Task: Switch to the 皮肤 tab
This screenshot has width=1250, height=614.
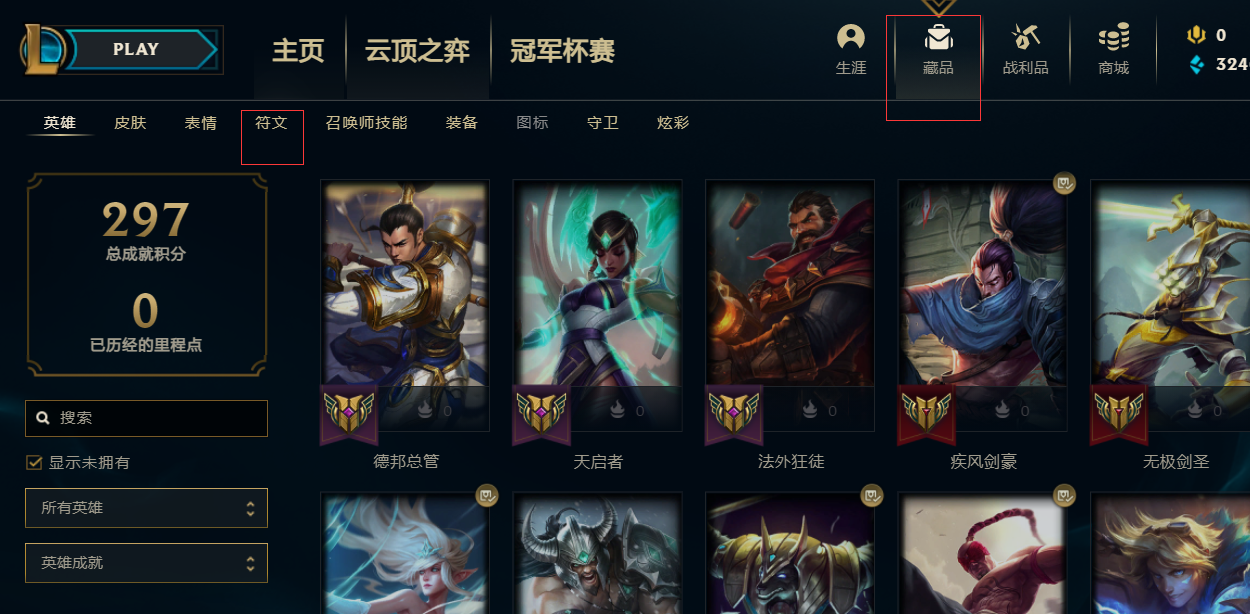Action: click(x=130, y=123)
